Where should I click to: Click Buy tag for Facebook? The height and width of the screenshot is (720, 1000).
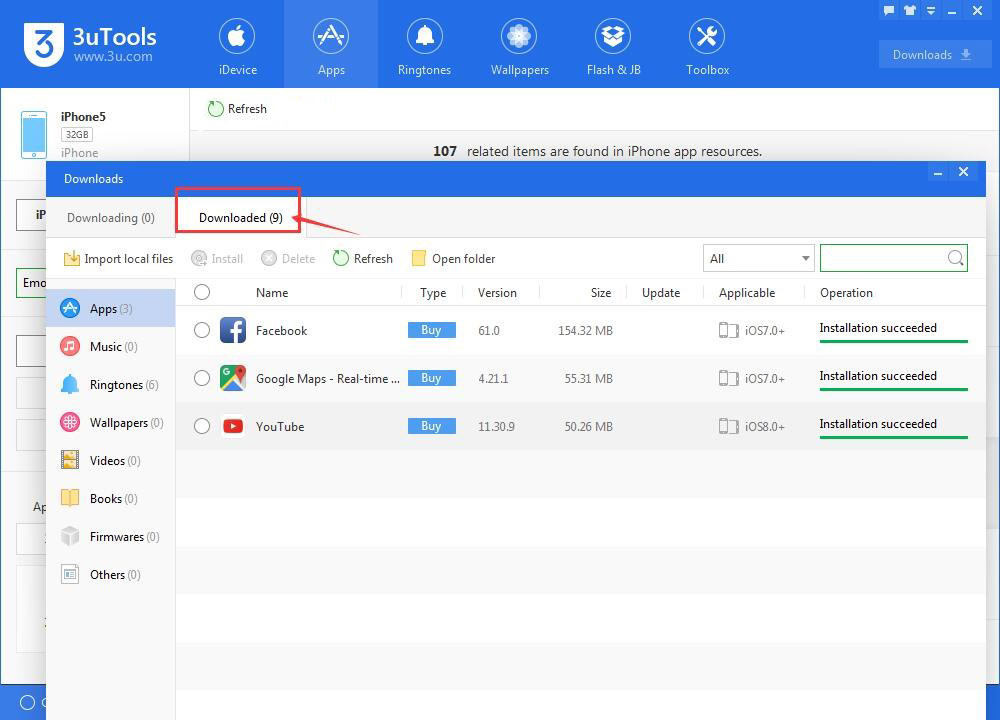pos(432,330)
